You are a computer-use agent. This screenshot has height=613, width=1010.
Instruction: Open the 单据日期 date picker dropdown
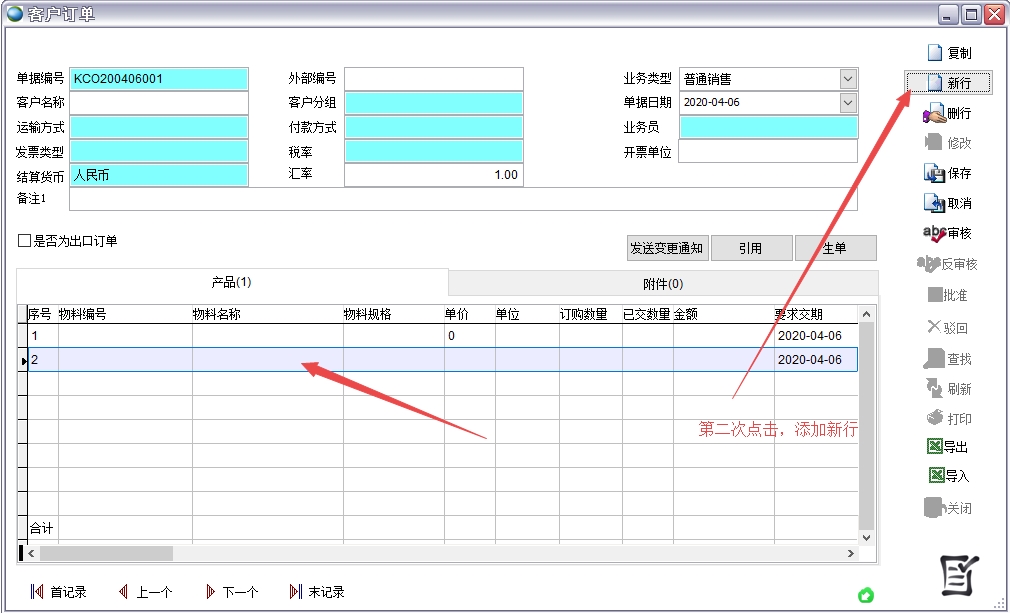(x=848, y=103)
